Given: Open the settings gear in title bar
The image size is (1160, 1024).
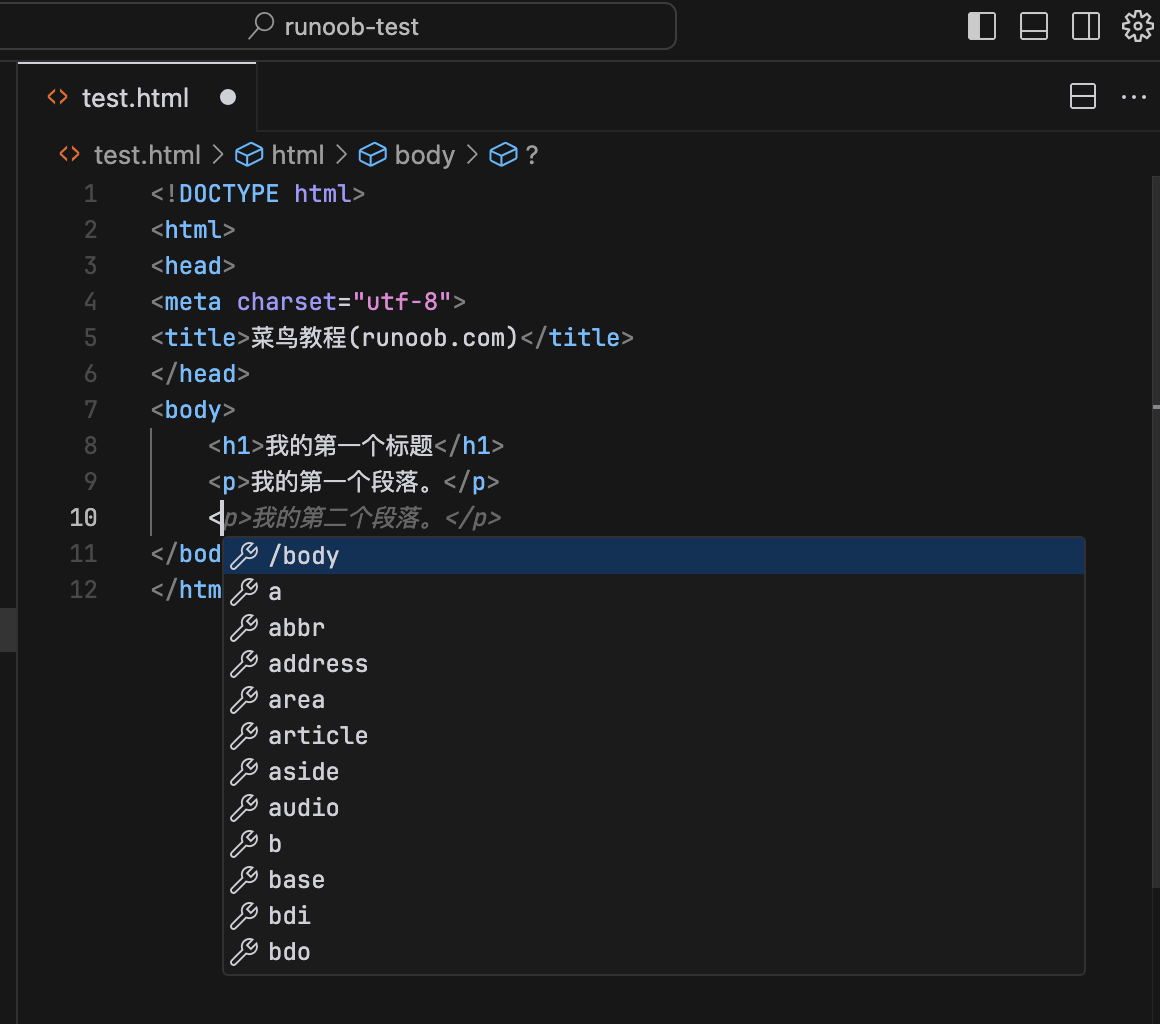Looking at the screenshot, I should (x=1137, y=26).
